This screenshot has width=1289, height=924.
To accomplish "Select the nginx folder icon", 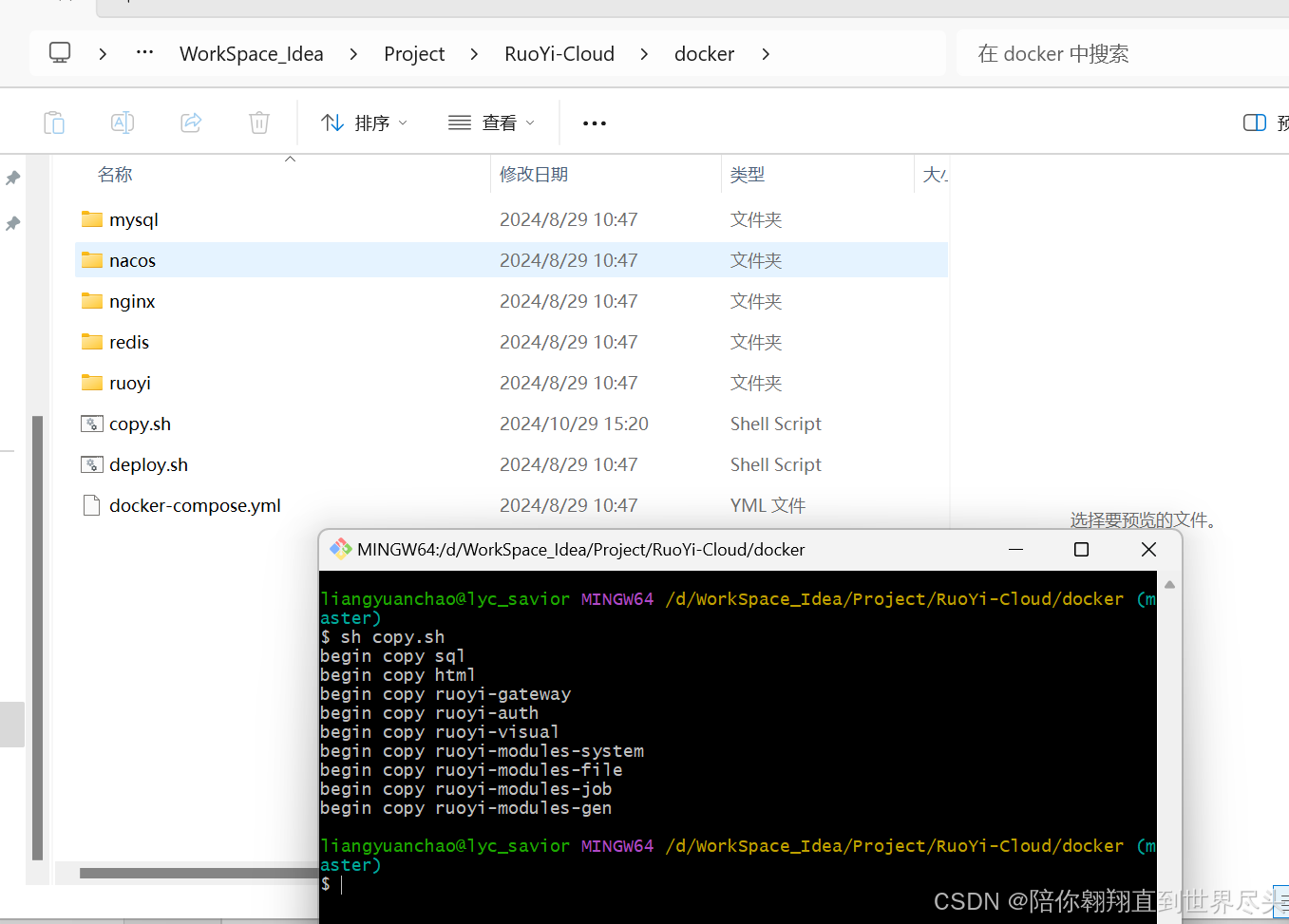I will coord(92,301).
